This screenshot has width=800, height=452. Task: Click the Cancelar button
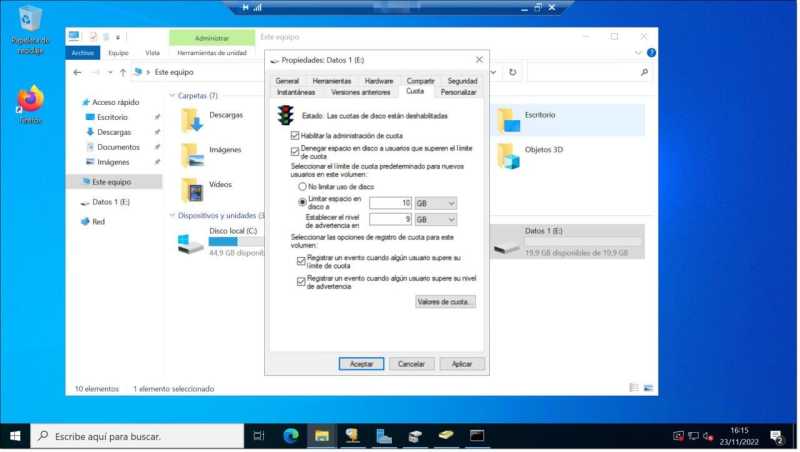pyautogui.click(x=411, y=364)
